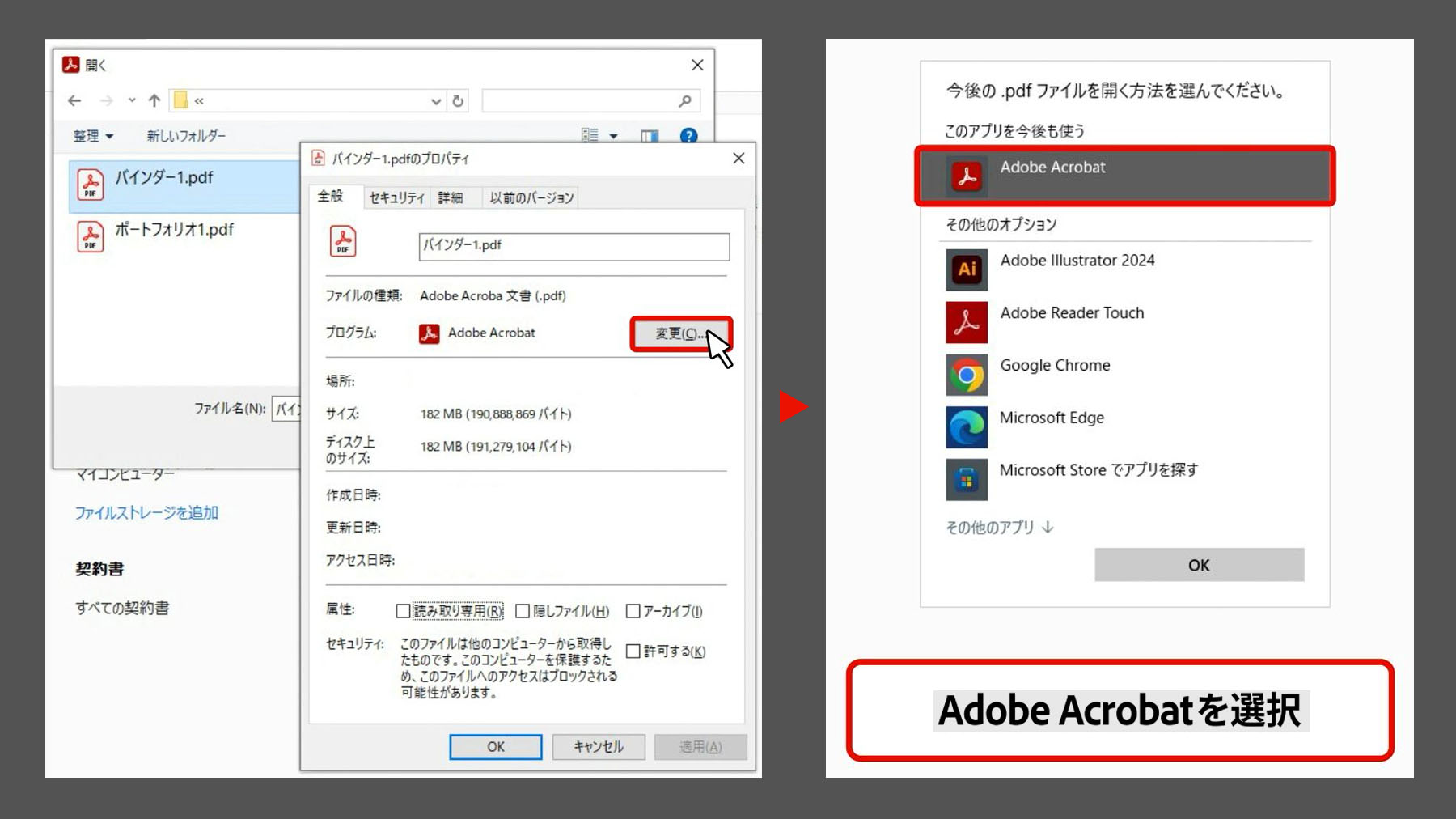1456x819 pixels.
Task: Choose Adobe Illustrator 2024 option
Action: tap(1124, 269)
